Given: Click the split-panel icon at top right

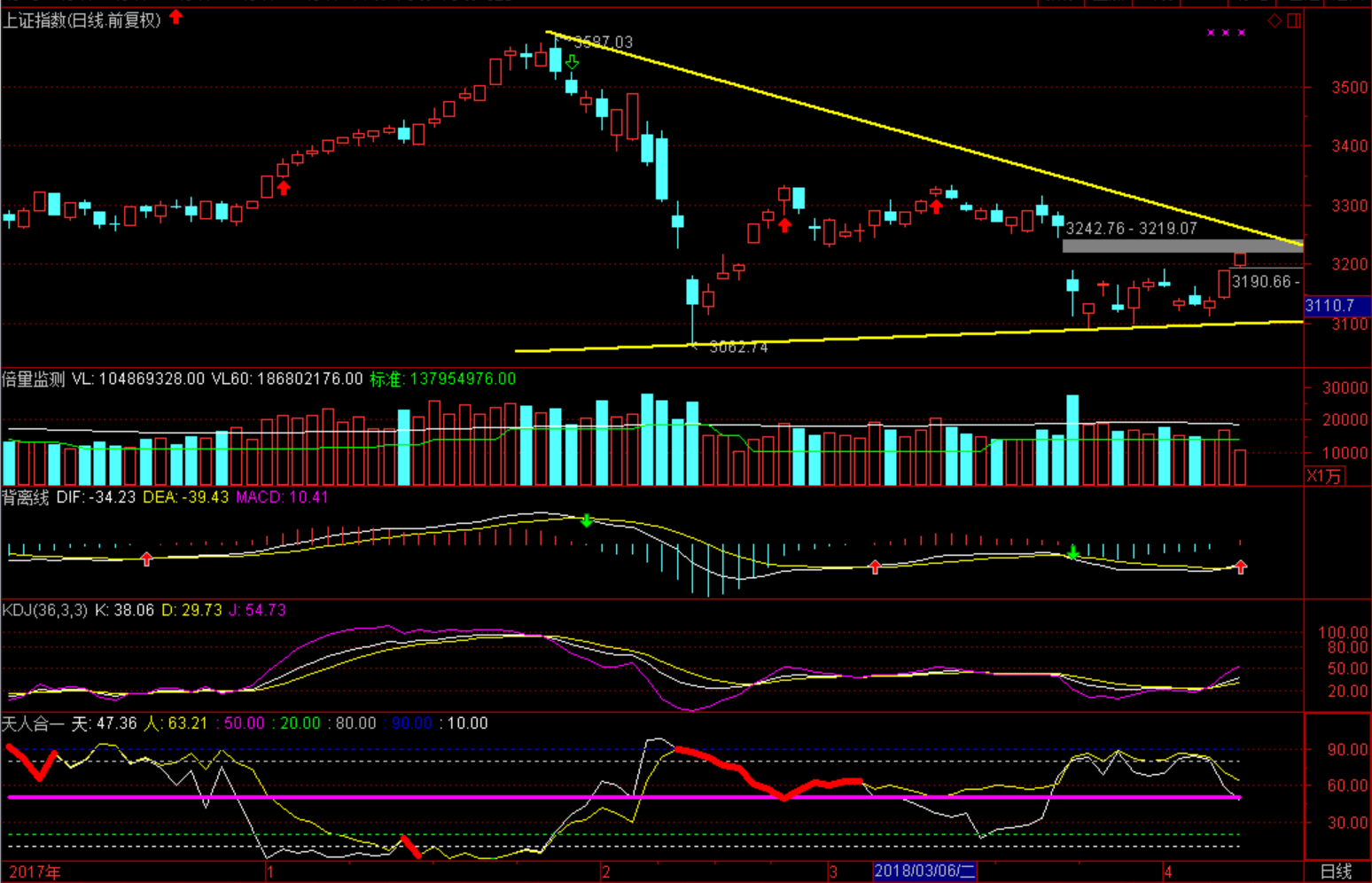Looking at the screenshot, I should pyautogui.click(x=1294, y=20).
